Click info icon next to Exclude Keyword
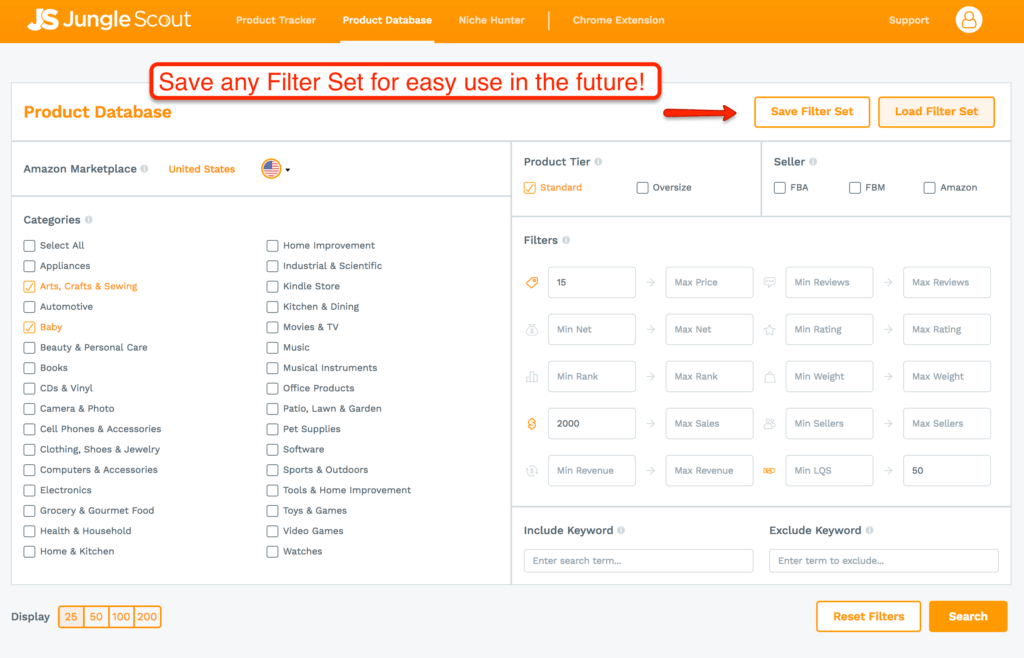Screen dimensions: 1024x658 click(x=869, y=530)
